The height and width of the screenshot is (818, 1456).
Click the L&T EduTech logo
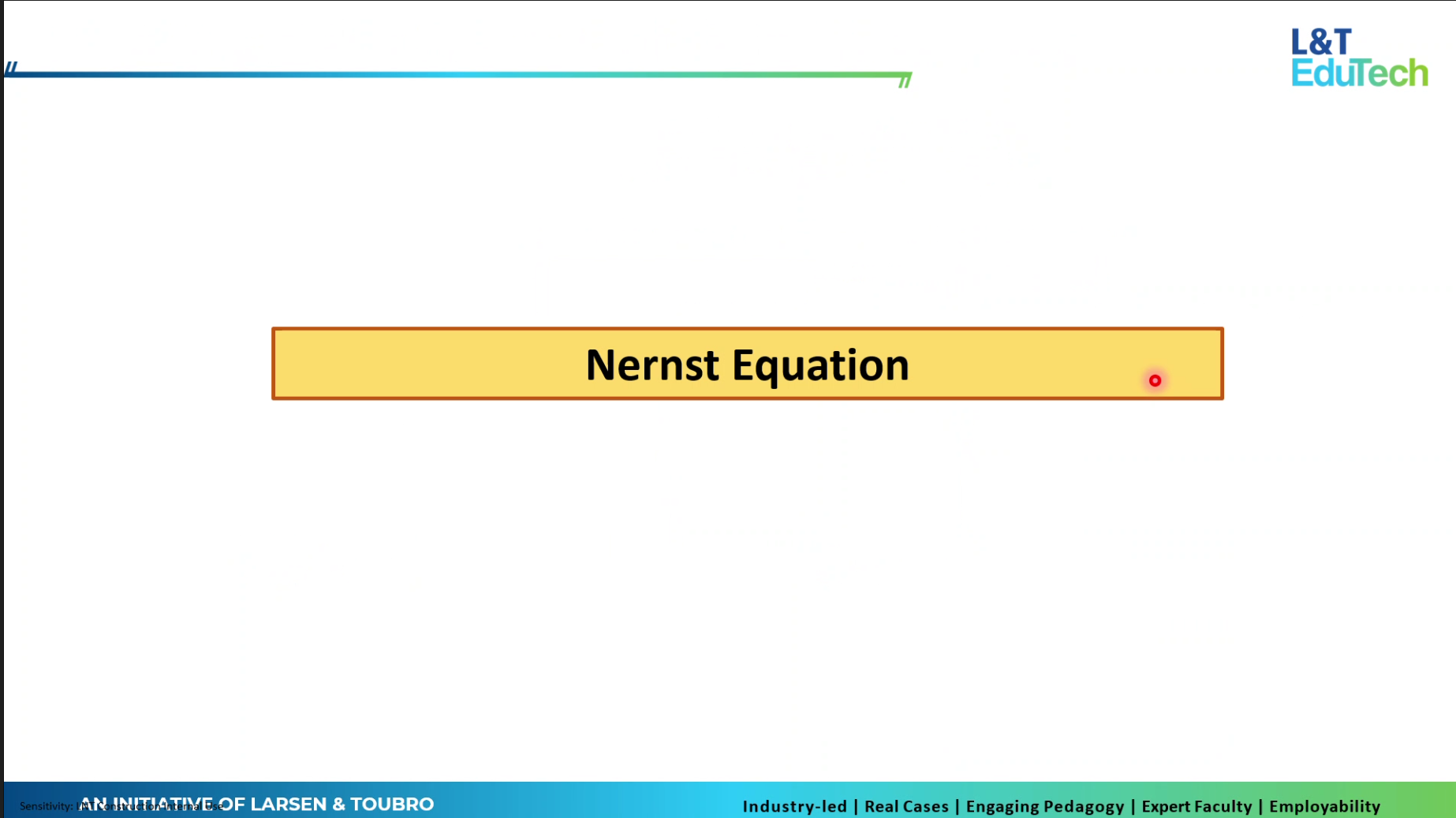(x=1358, y=58)
